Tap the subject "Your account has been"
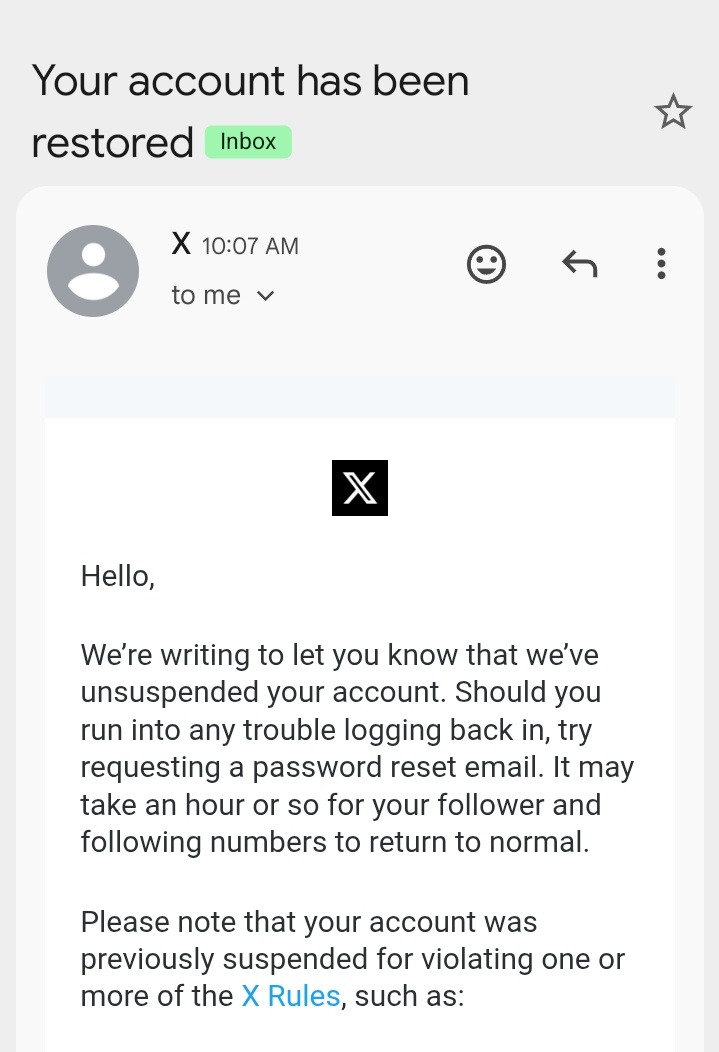The width and height of the screenshot is (719, 1052). pos(250,81)
